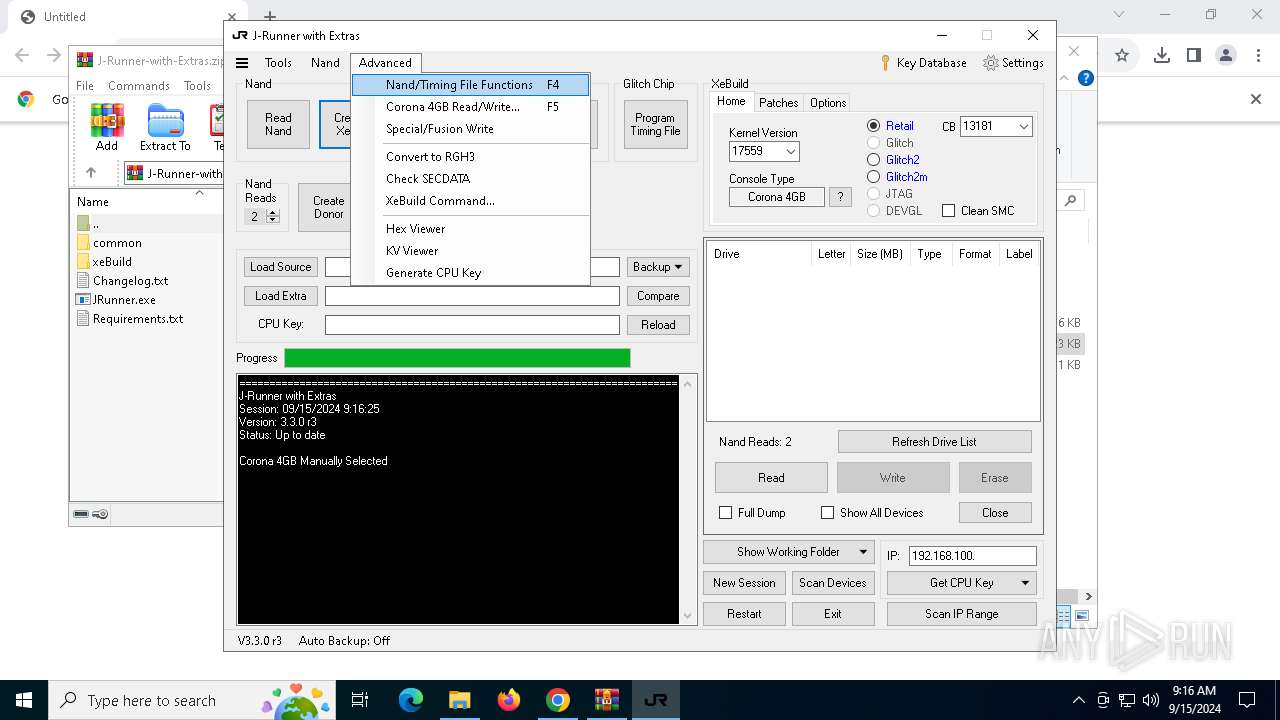This screenshot has height=720, width=1280.
Task: Click the Corona 4GB console type button
Action: (x=777, y=197)
